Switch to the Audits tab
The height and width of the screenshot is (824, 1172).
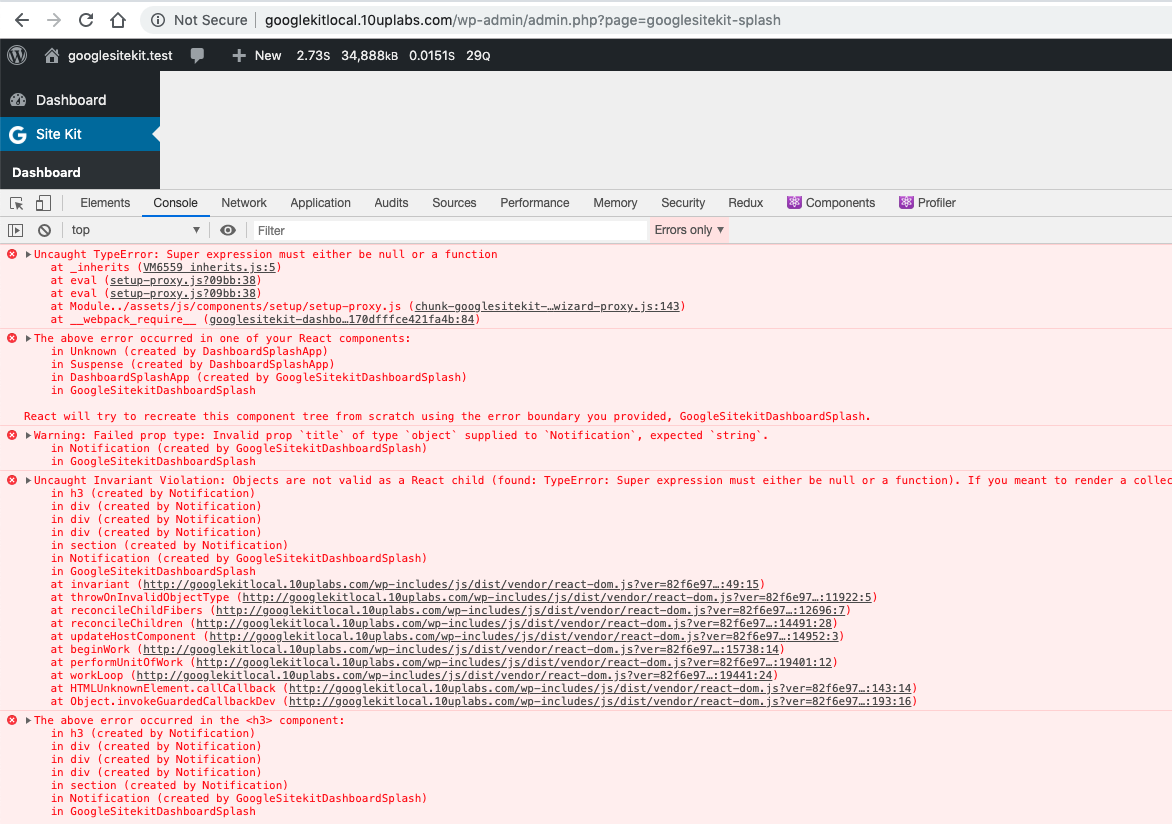391,203
